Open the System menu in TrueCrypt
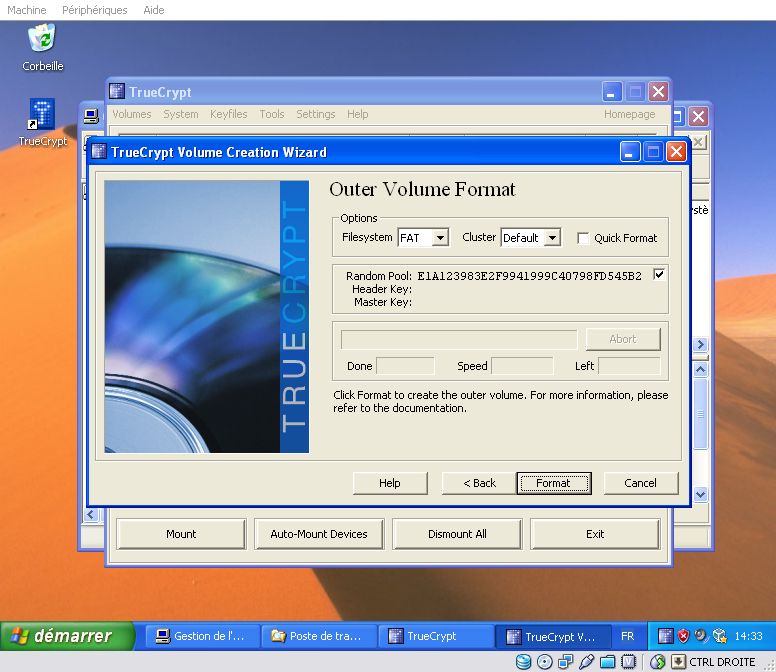Viewport: 776px width, 672px height. (181, 114)
